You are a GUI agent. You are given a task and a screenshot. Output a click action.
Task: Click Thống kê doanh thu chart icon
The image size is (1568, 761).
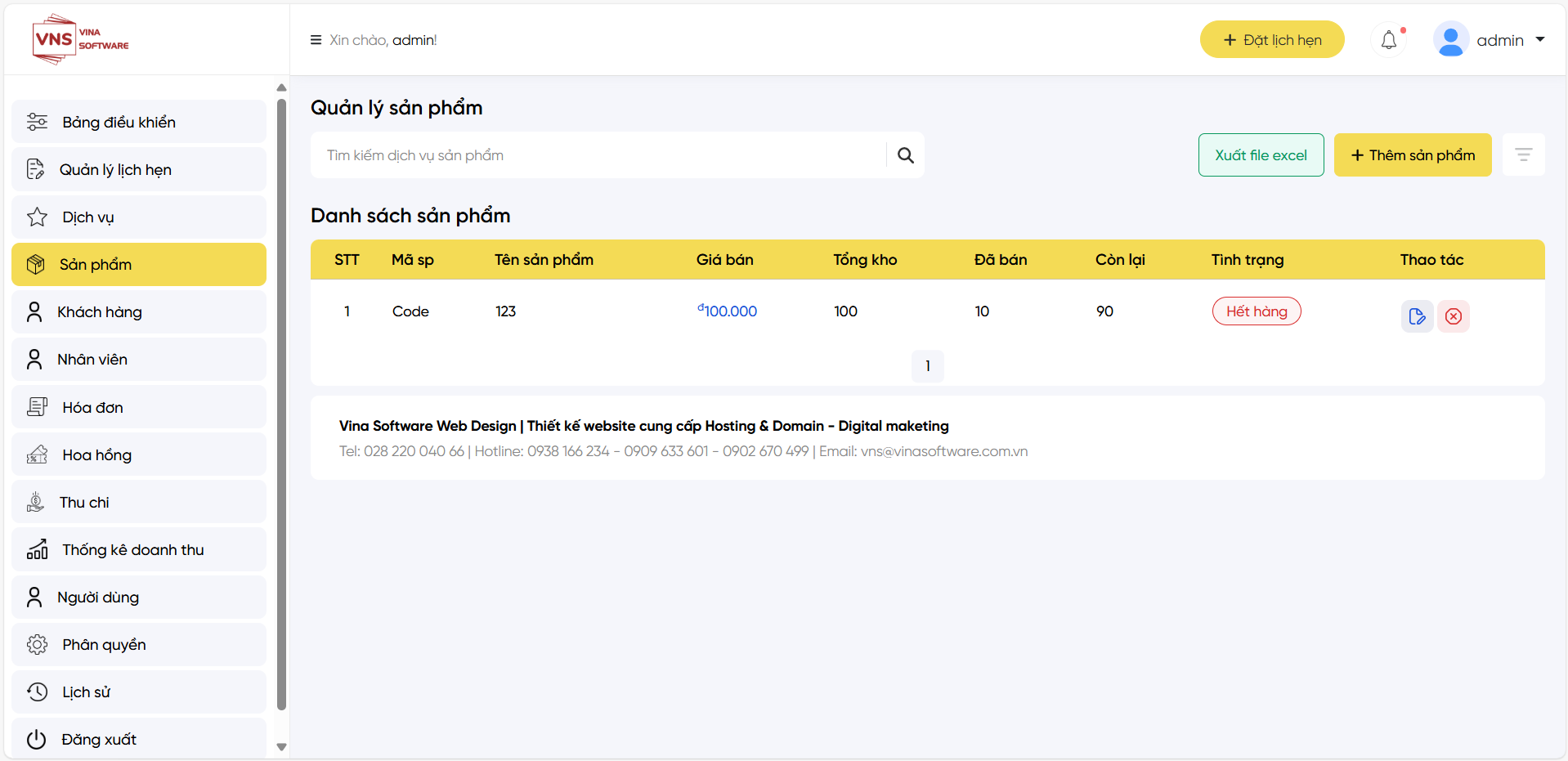tap(38, 549)
